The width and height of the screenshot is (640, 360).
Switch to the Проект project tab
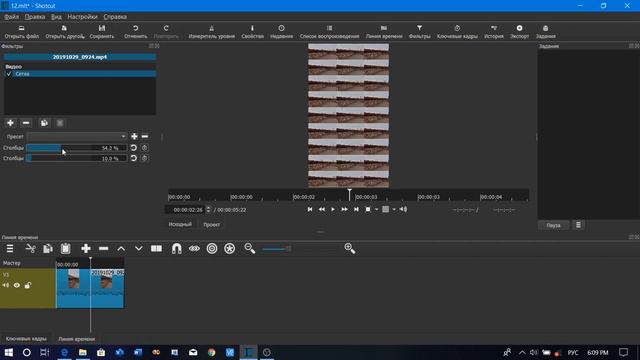coord(211,224)
